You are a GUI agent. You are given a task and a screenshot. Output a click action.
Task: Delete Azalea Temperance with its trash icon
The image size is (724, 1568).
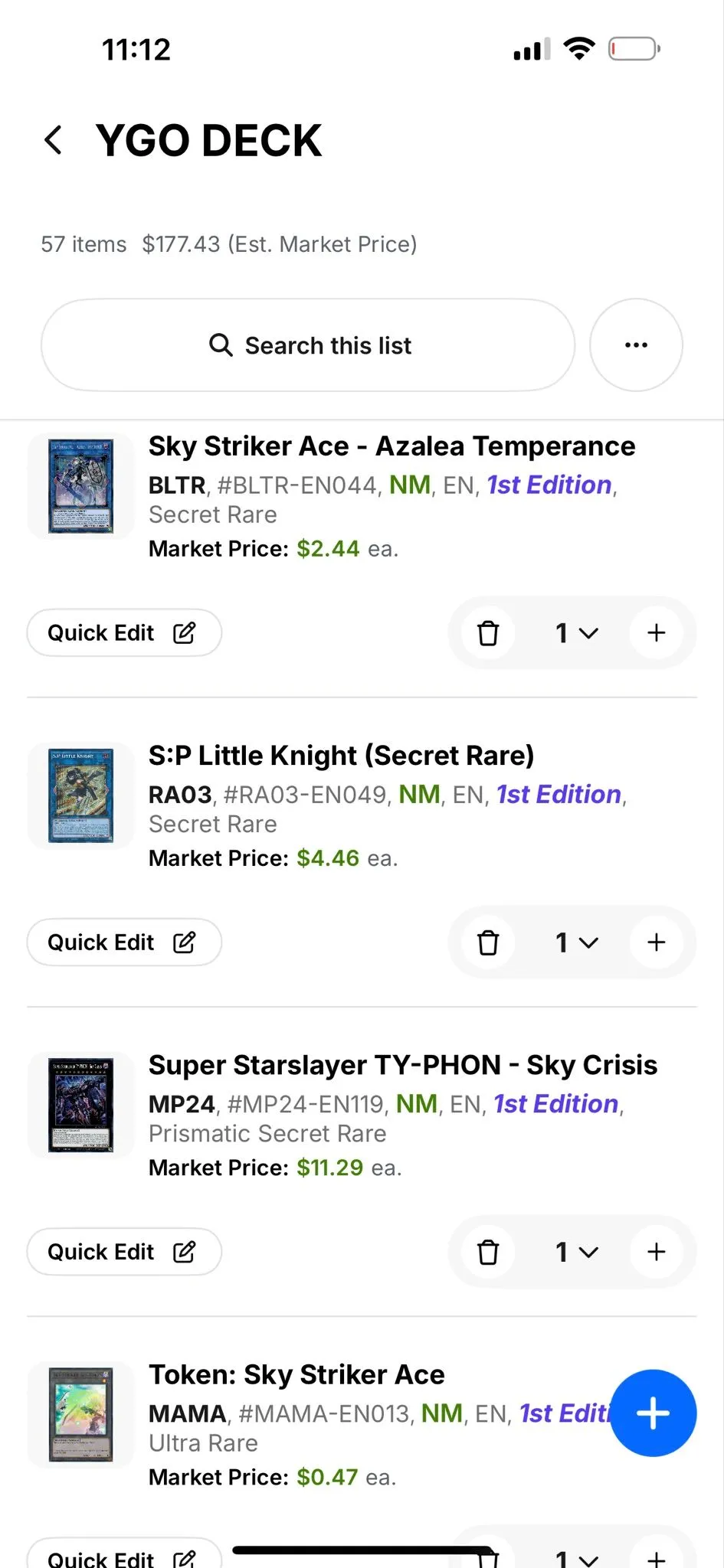pos(488,633)
